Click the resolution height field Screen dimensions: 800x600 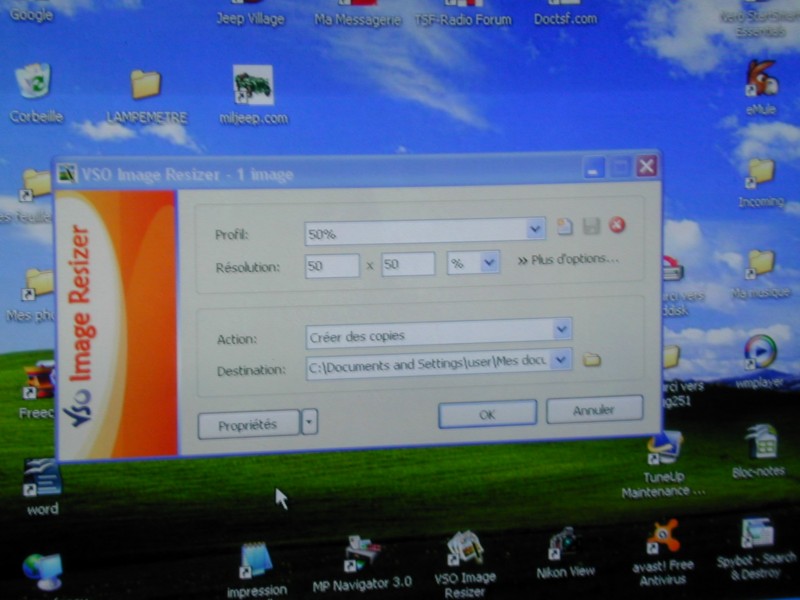[408, 264]
